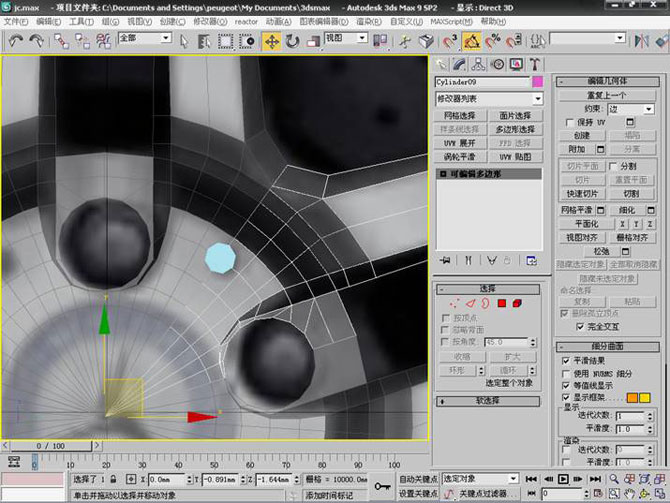Click the 网格平滑 button
The height and width of the screenshot is (503, 670).
tap(577, 210)
